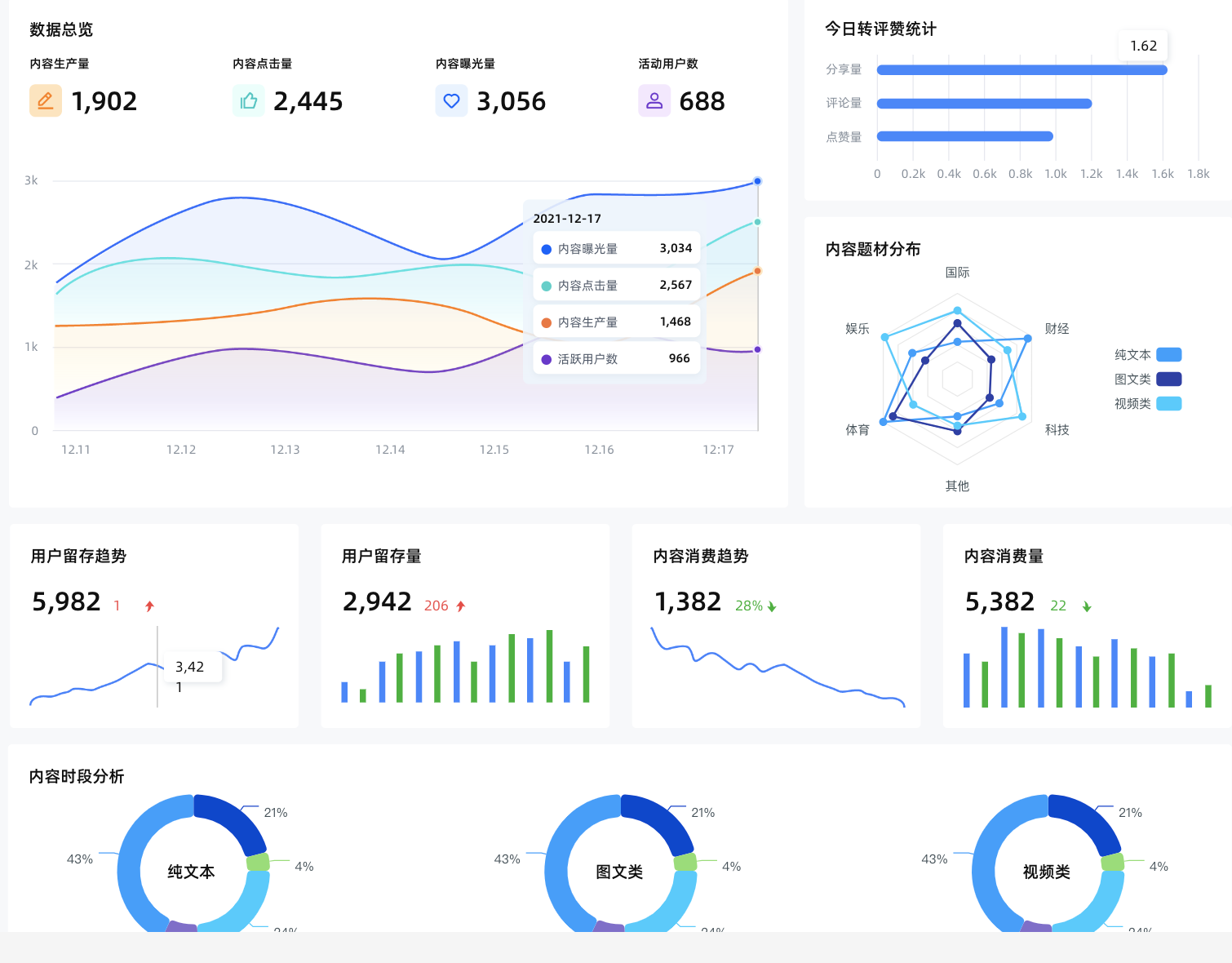Screen dimensions: 1232x963
Task: Click the 纯文本 donut chart center
Action: click(x=192, y=872)
